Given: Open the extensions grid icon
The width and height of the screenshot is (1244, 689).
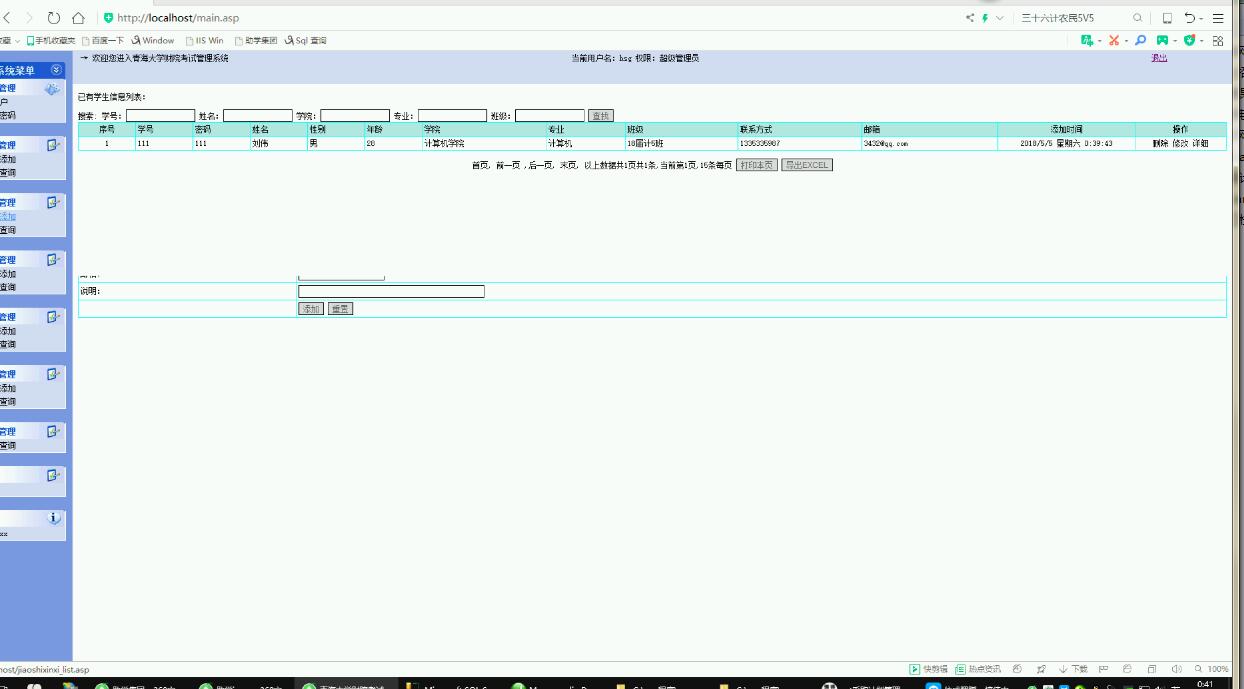Looking at the screenshot, I should (1218, 41).
